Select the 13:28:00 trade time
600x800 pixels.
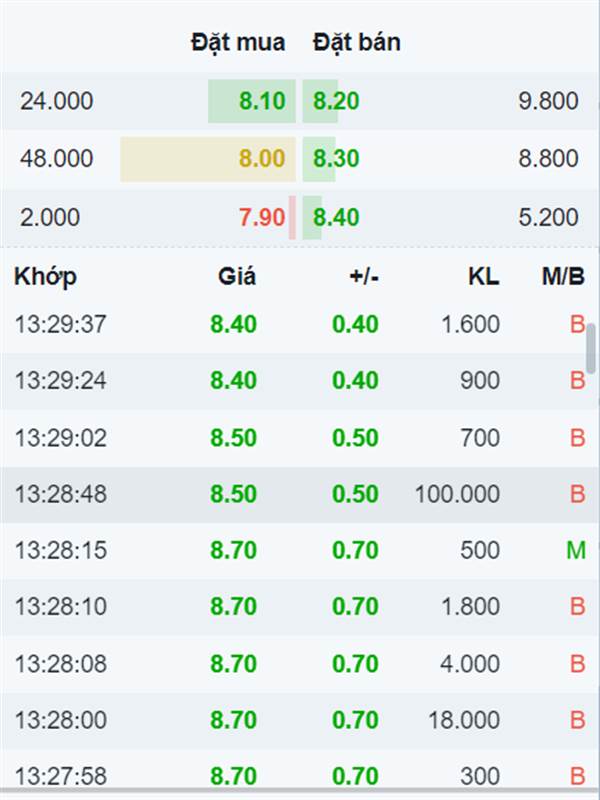[x=61, y=720]
